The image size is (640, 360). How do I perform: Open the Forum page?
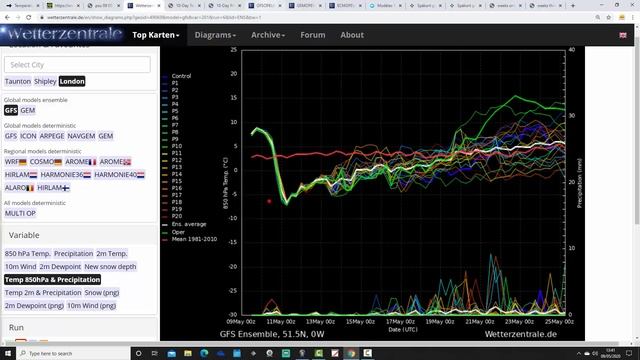313,35
